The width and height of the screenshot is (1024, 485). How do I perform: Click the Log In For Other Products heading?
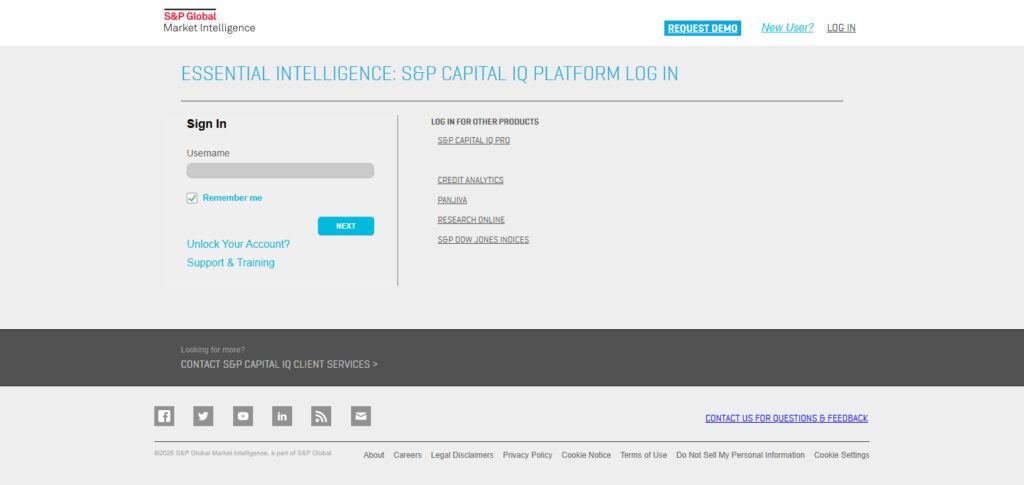485,122
